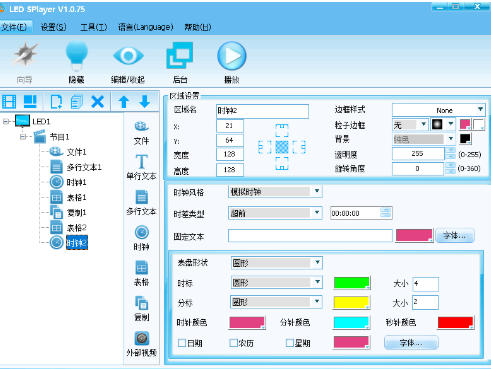Collapse the LED1 tree node
The width and height of the screenshot is (491, 369).
6,121
